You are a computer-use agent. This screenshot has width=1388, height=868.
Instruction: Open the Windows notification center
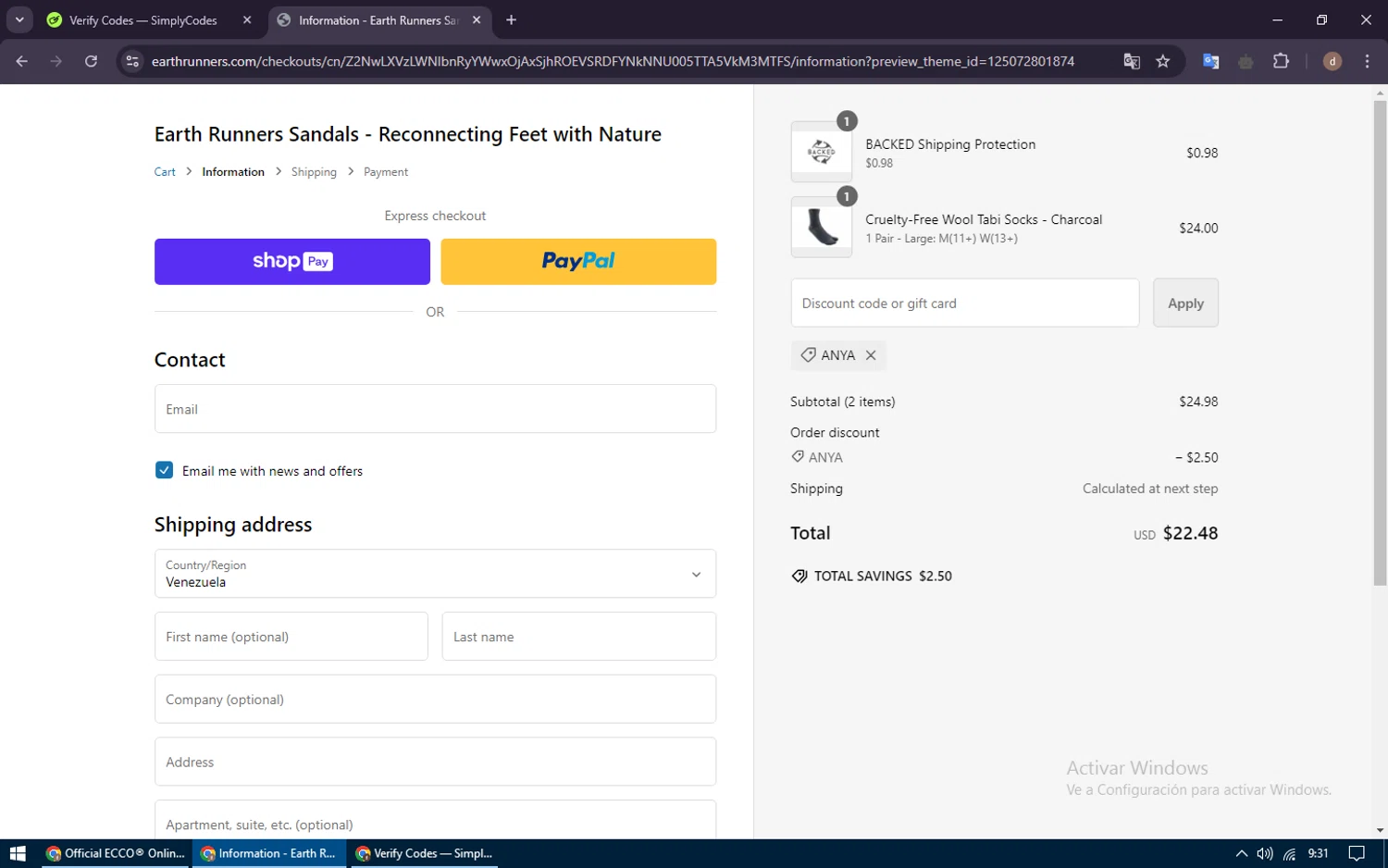(1357, 853)
